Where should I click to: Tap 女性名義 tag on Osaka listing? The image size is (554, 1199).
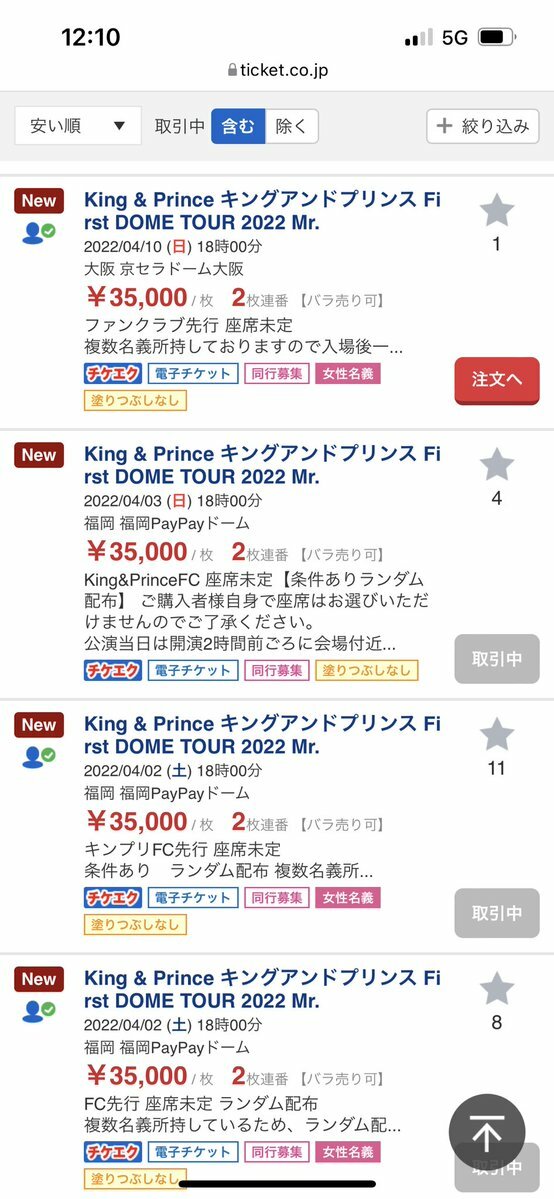coord(347,374)
